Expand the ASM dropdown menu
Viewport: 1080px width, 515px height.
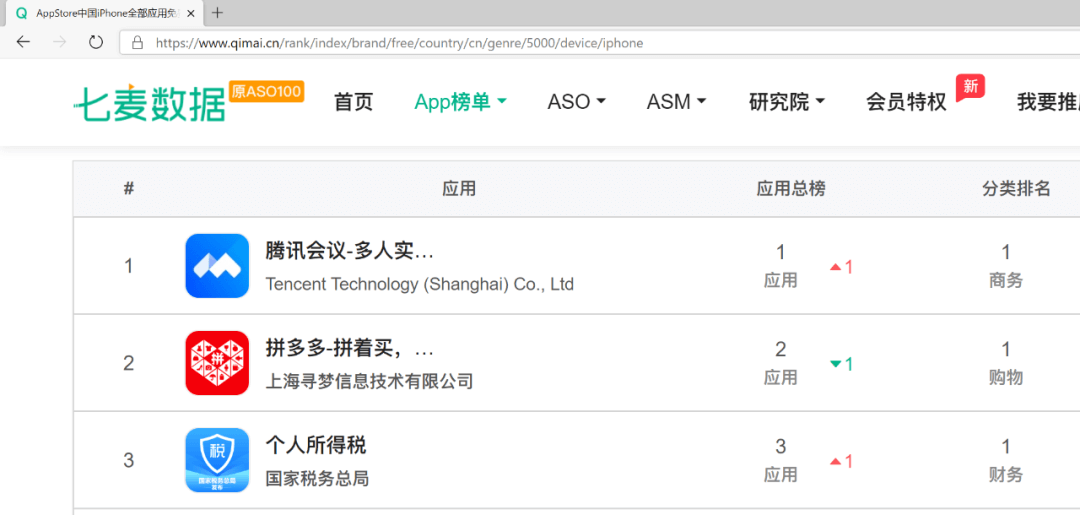coord(676,102)
